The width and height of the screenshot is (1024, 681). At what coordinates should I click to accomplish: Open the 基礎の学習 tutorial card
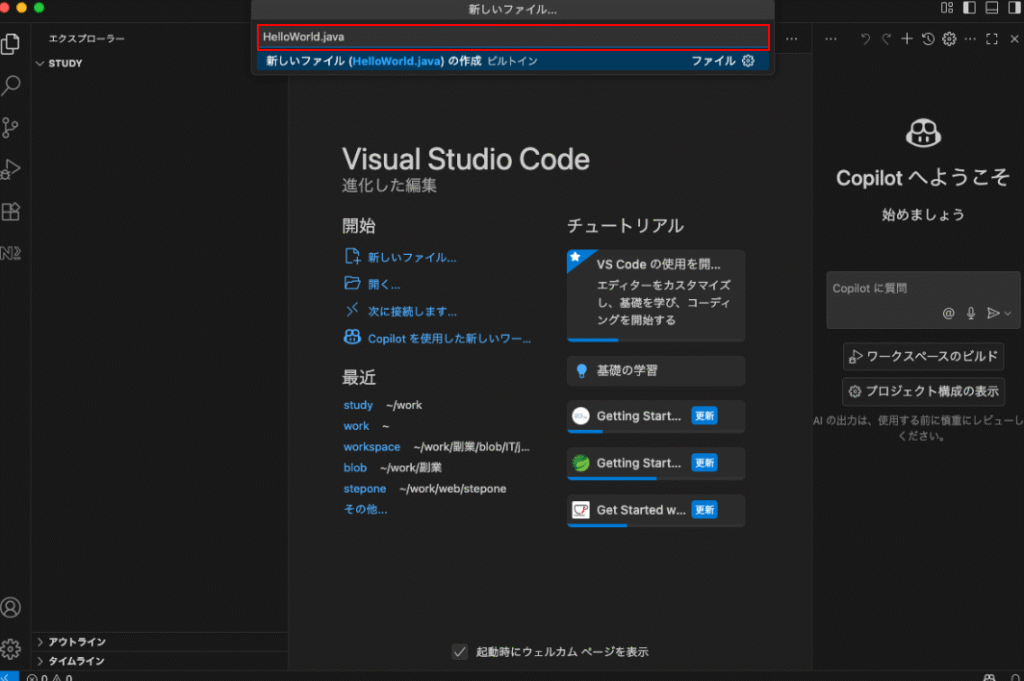coord(656,371)
